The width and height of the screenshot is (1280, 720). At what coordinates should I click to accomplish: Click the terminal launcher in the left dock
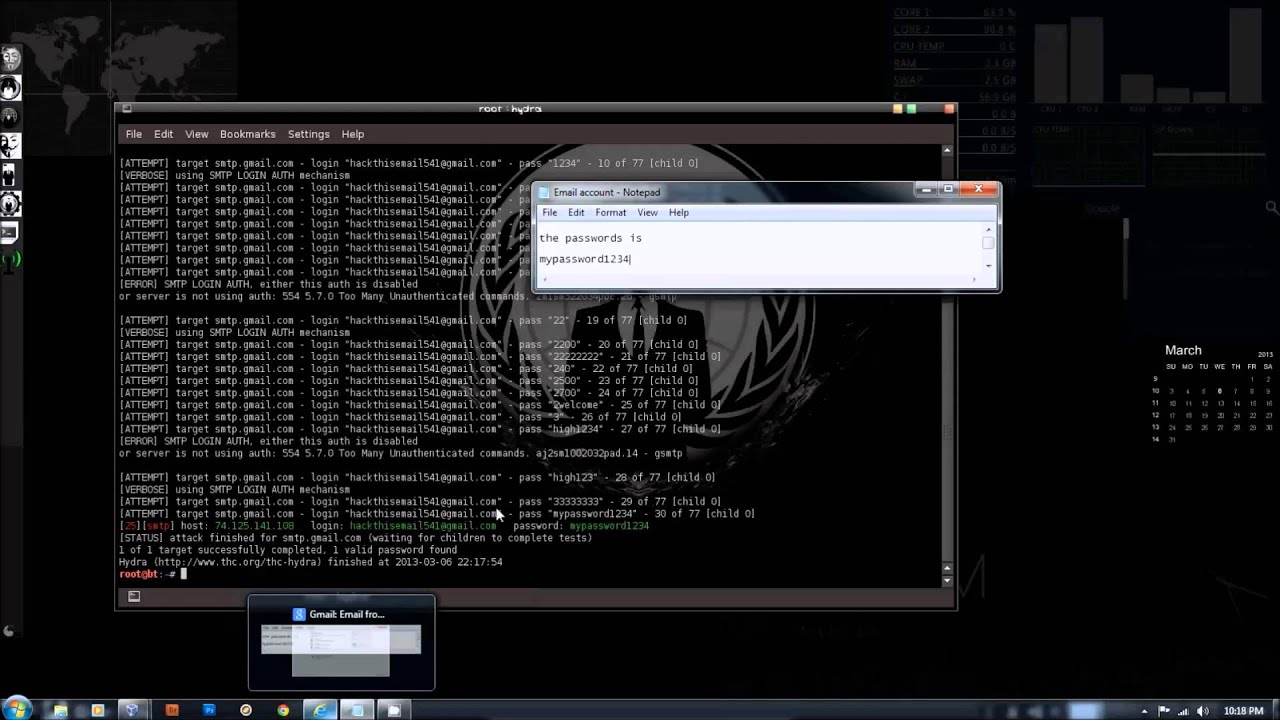coord(9,232)
